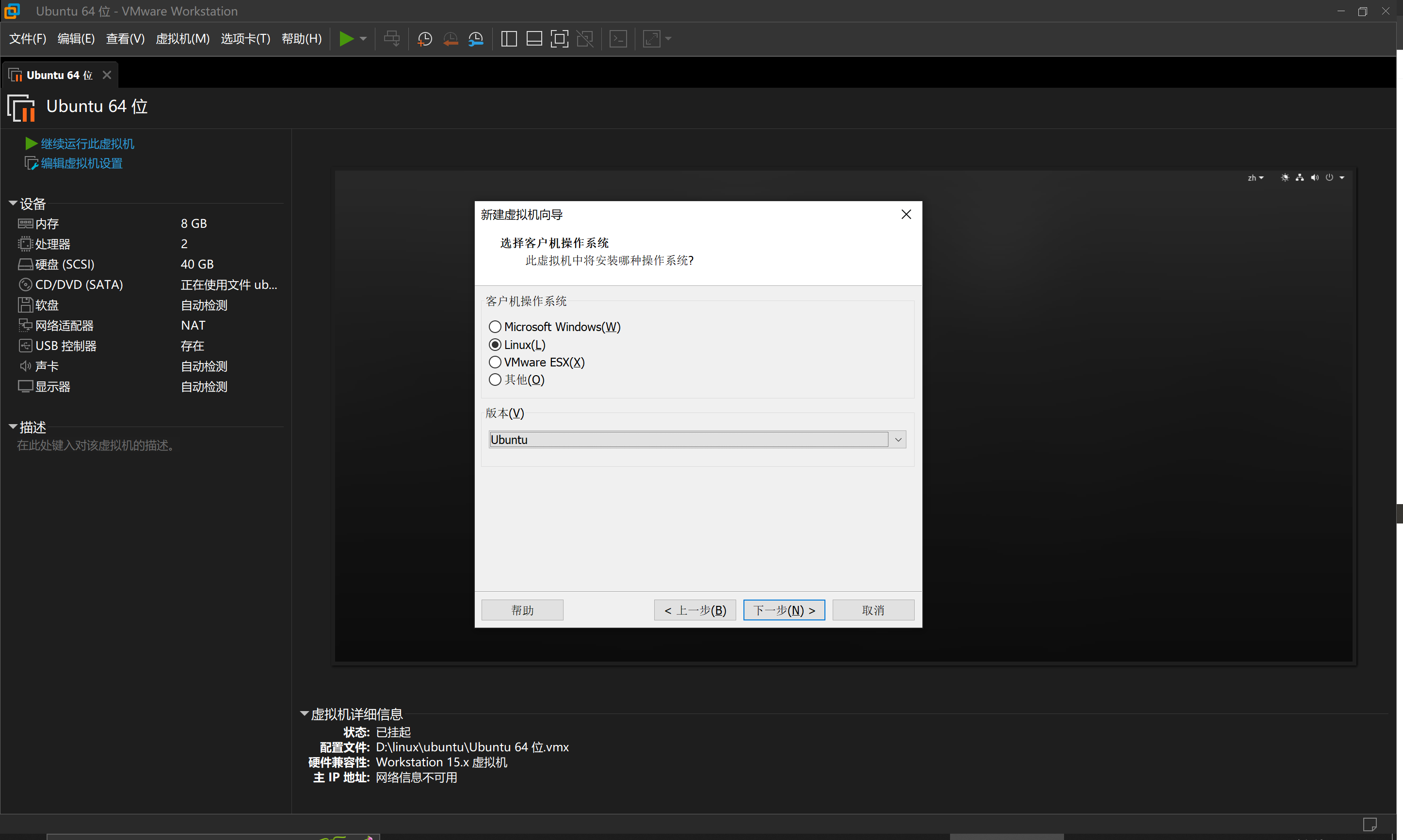Open the 帮助(H) menu
Image resolution: width=1403 pixels, height=840 pixels.
point(301,38)
